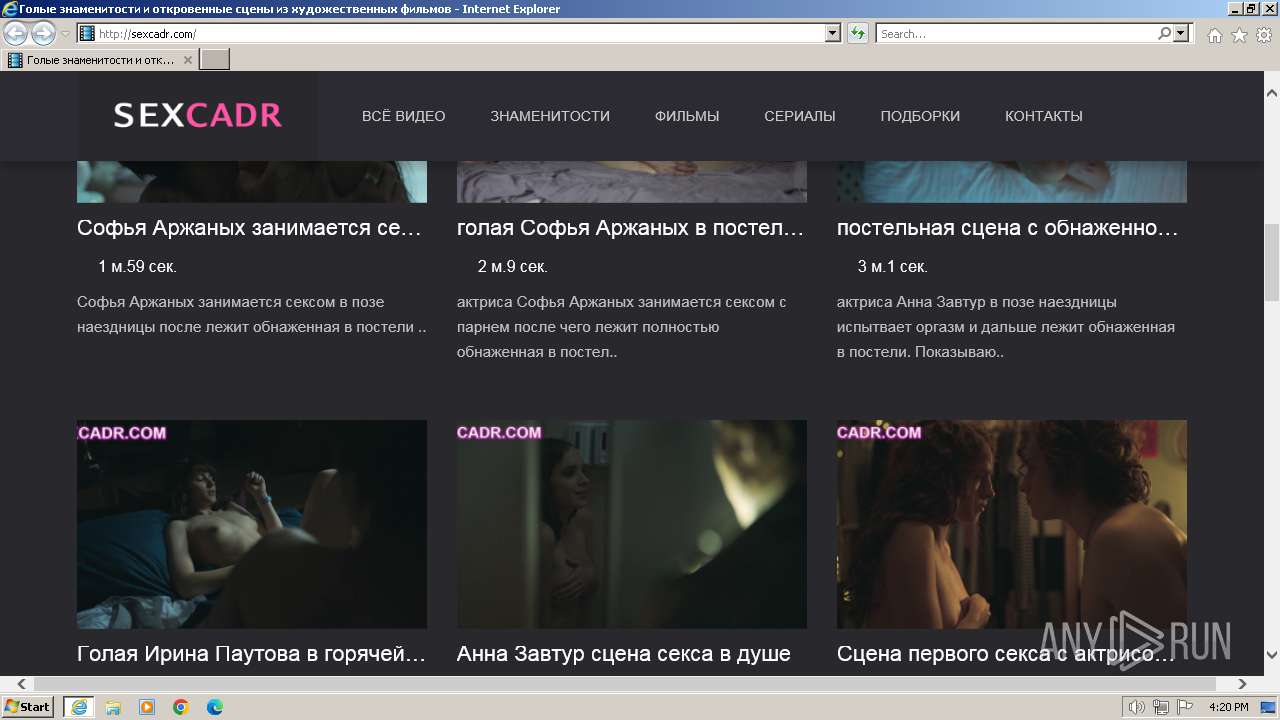Image resolution: width=1280 pixels, height=720 pixels.
Task: Select the open browser tab
Action: click(x=100, y=60)
